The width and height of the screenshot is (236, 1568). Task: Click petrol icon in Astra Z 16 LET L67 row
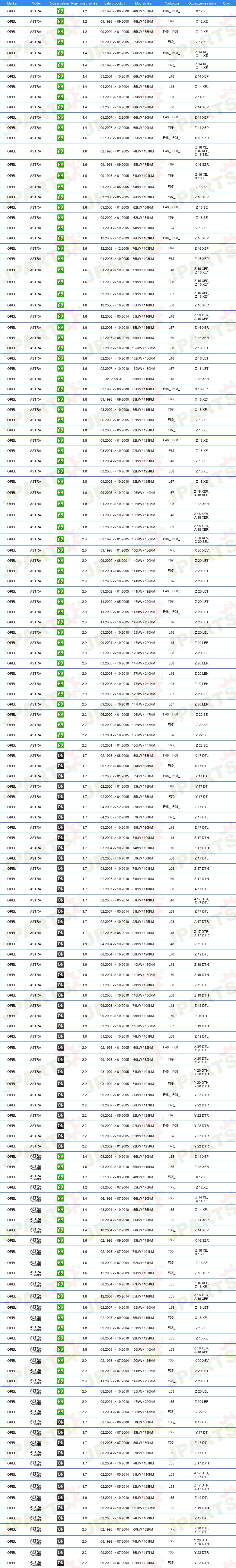coord(60,369)
